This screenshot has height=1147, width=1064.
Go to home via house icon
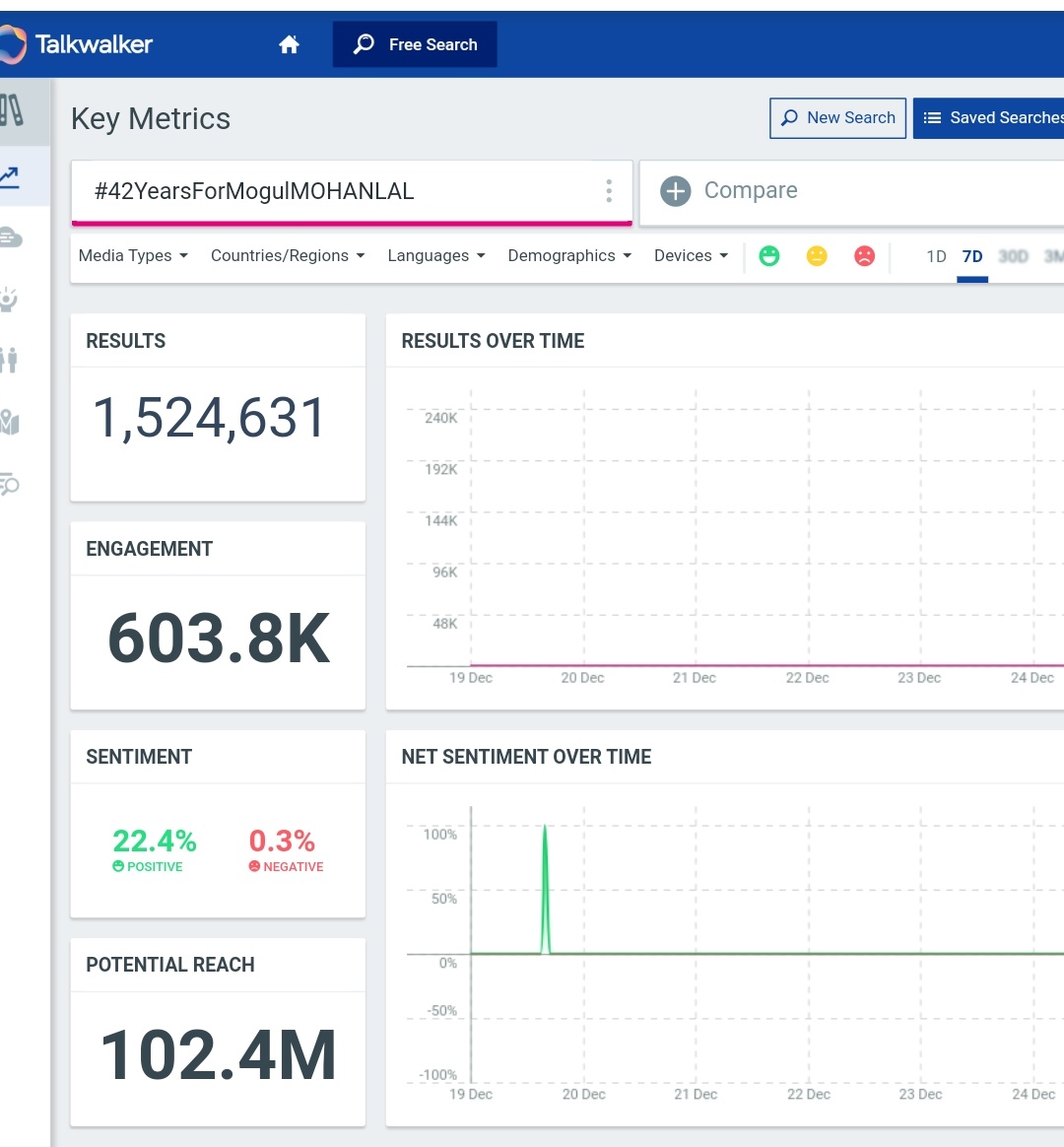[289, 44]
